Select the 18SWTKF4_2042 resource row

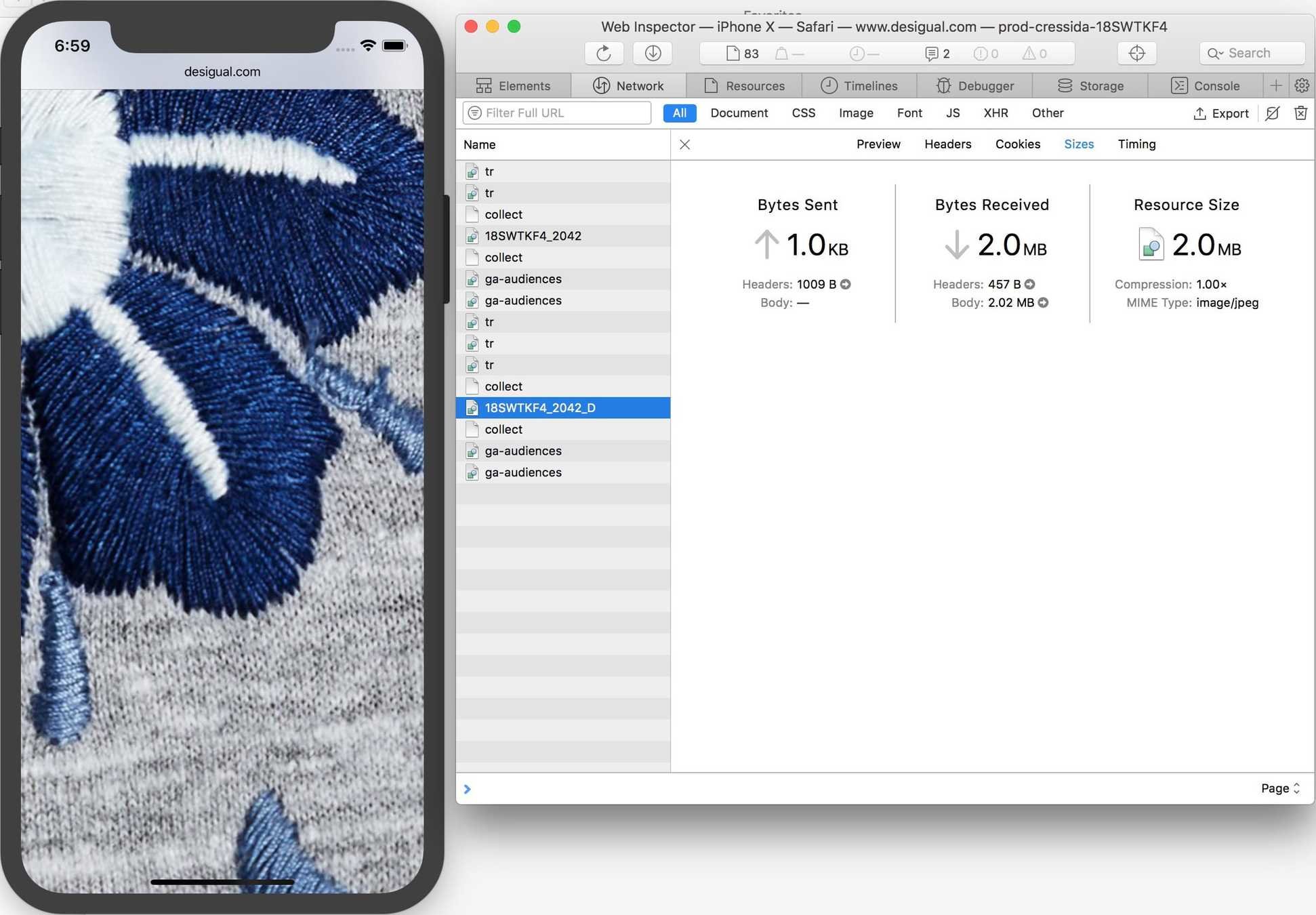tap(533, 236)
